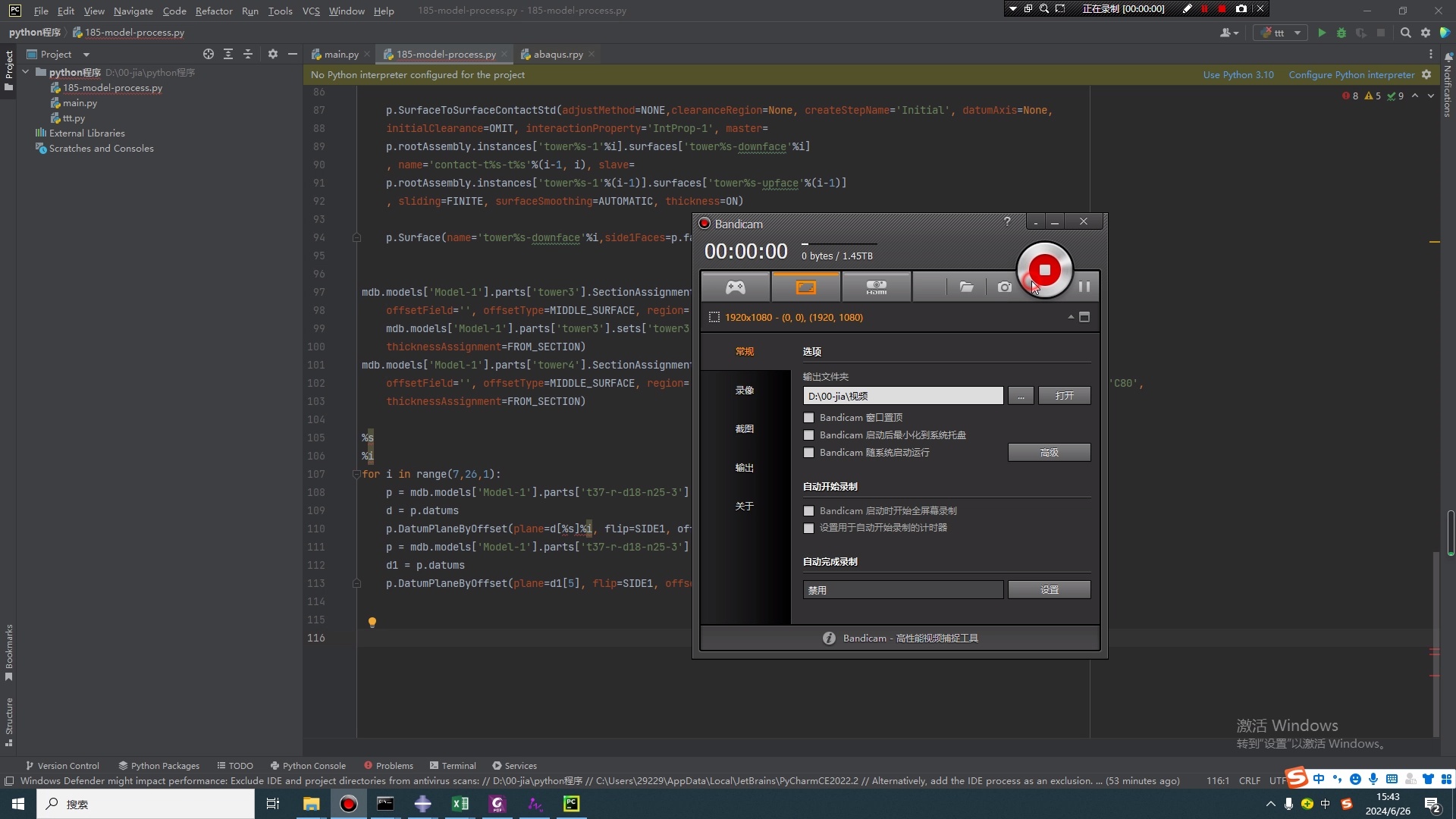Run the ttt configuration in PyCharm

1322,33
